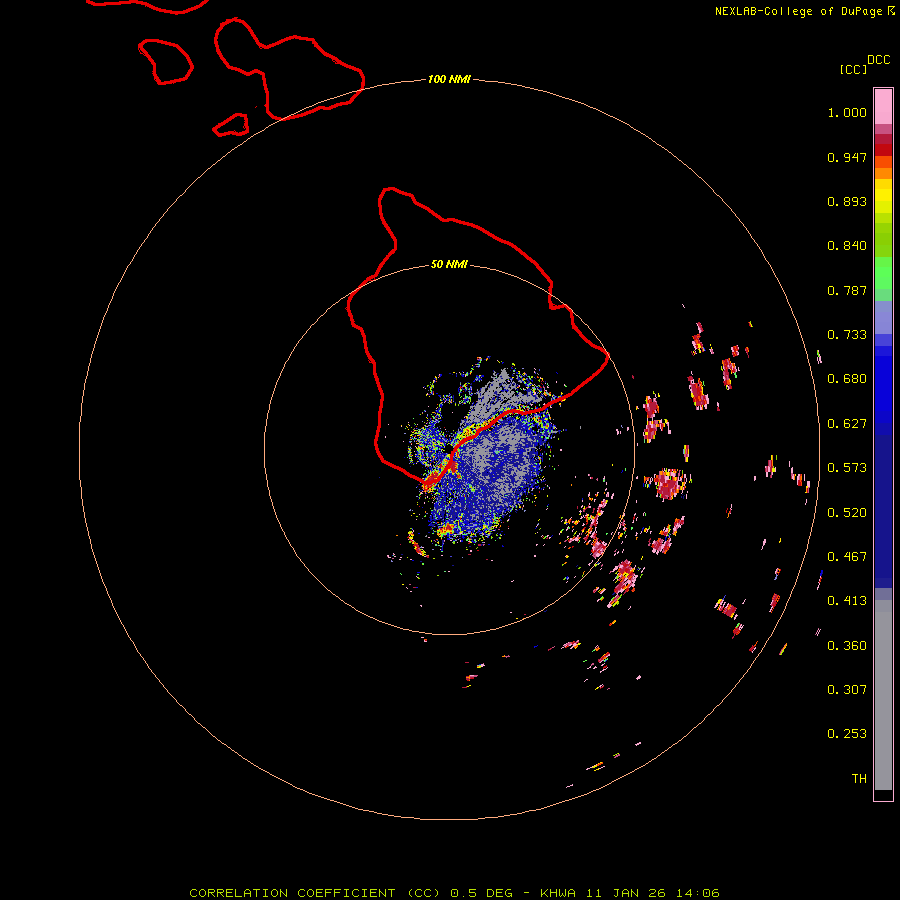This screenshot has height=900, width=900.
Task: Select the 0.733 scale value
Action: tap(847, 335)
